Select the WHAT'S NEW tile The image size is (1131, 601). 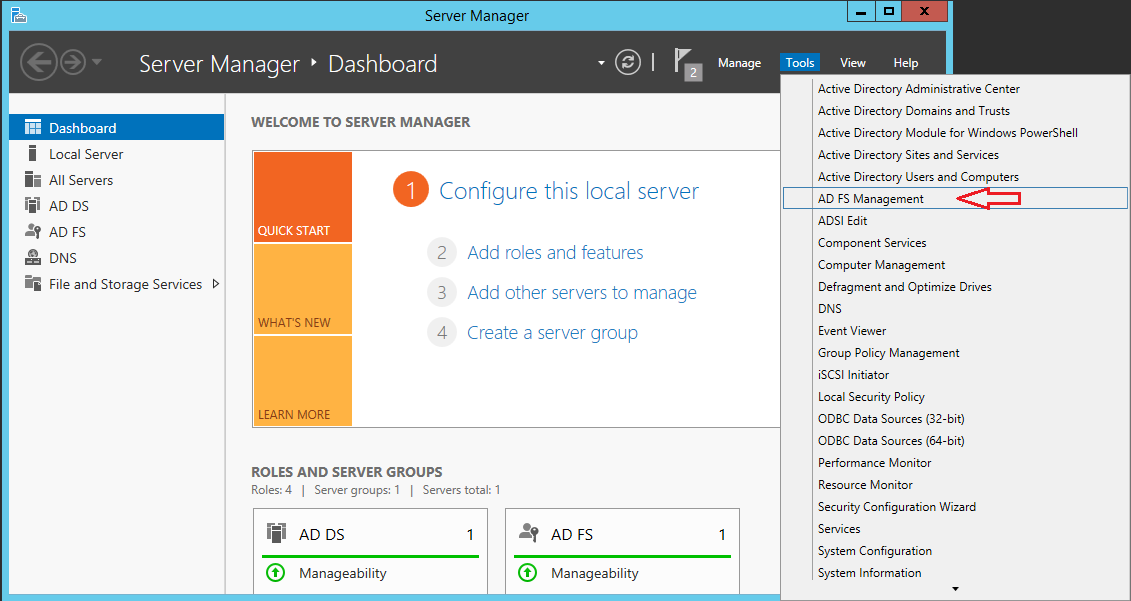click(303, 289)
